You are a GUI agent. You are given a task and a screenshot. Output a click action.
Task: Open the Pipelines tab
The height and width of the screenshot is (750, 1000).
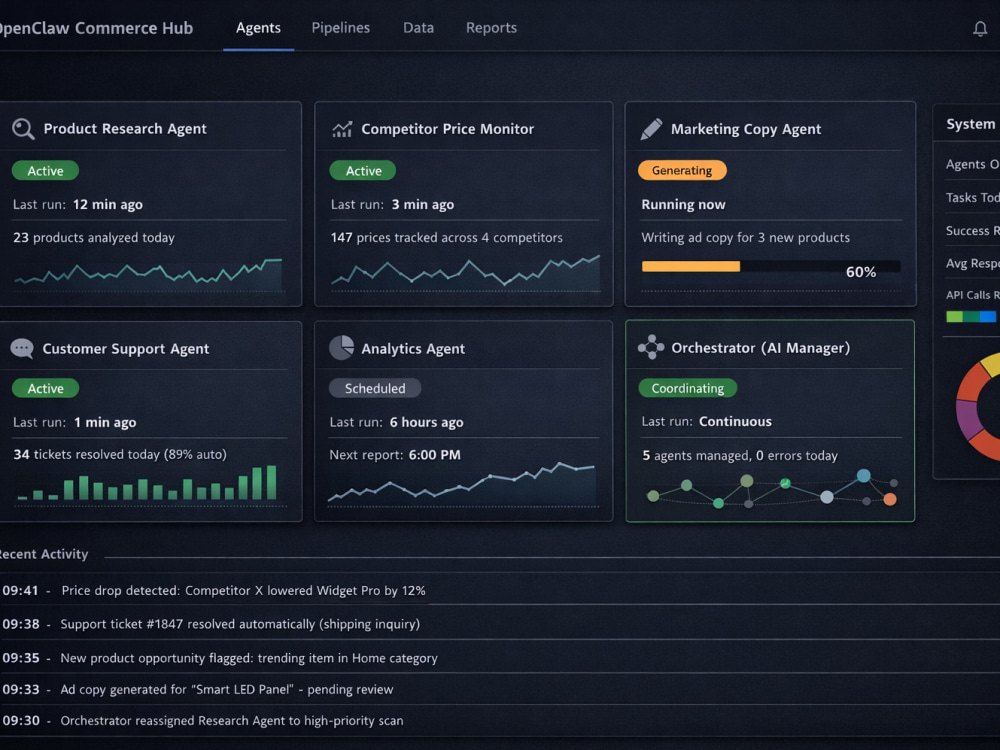pos(341,28)
